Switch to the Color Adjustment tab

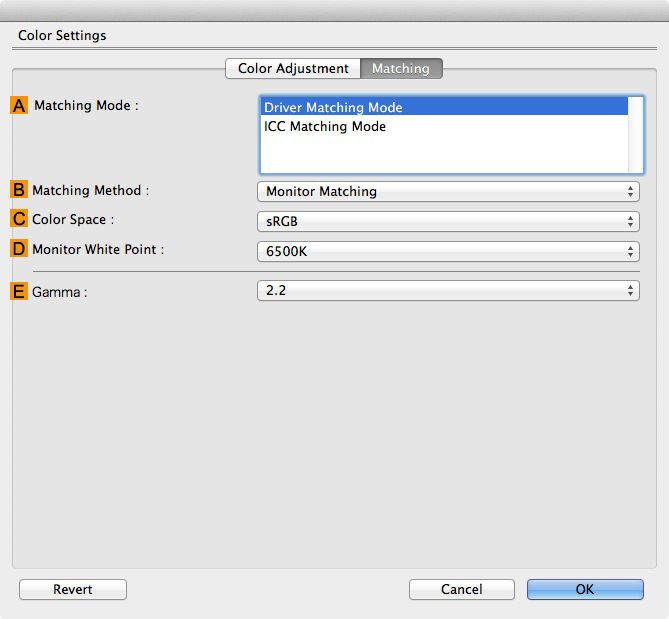coord(293,69)
